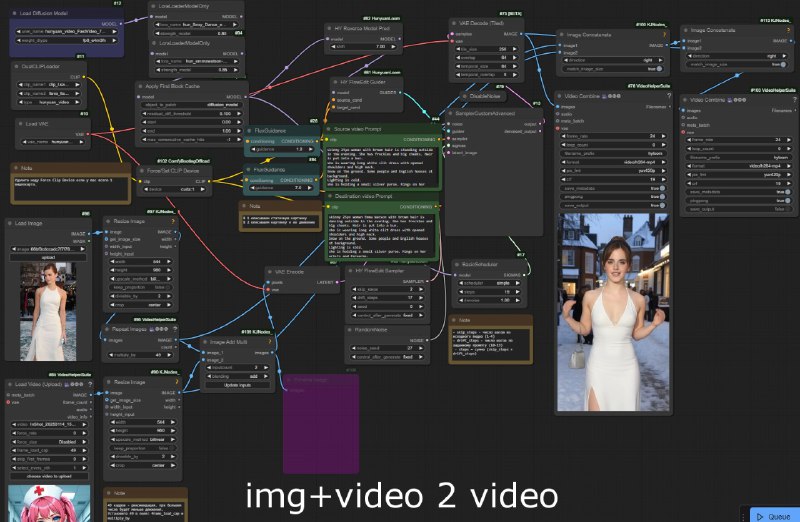Toggle save_metadata on Video Combine #78
The height and width of the screenshot is (522, 800).
coord(614,188)
